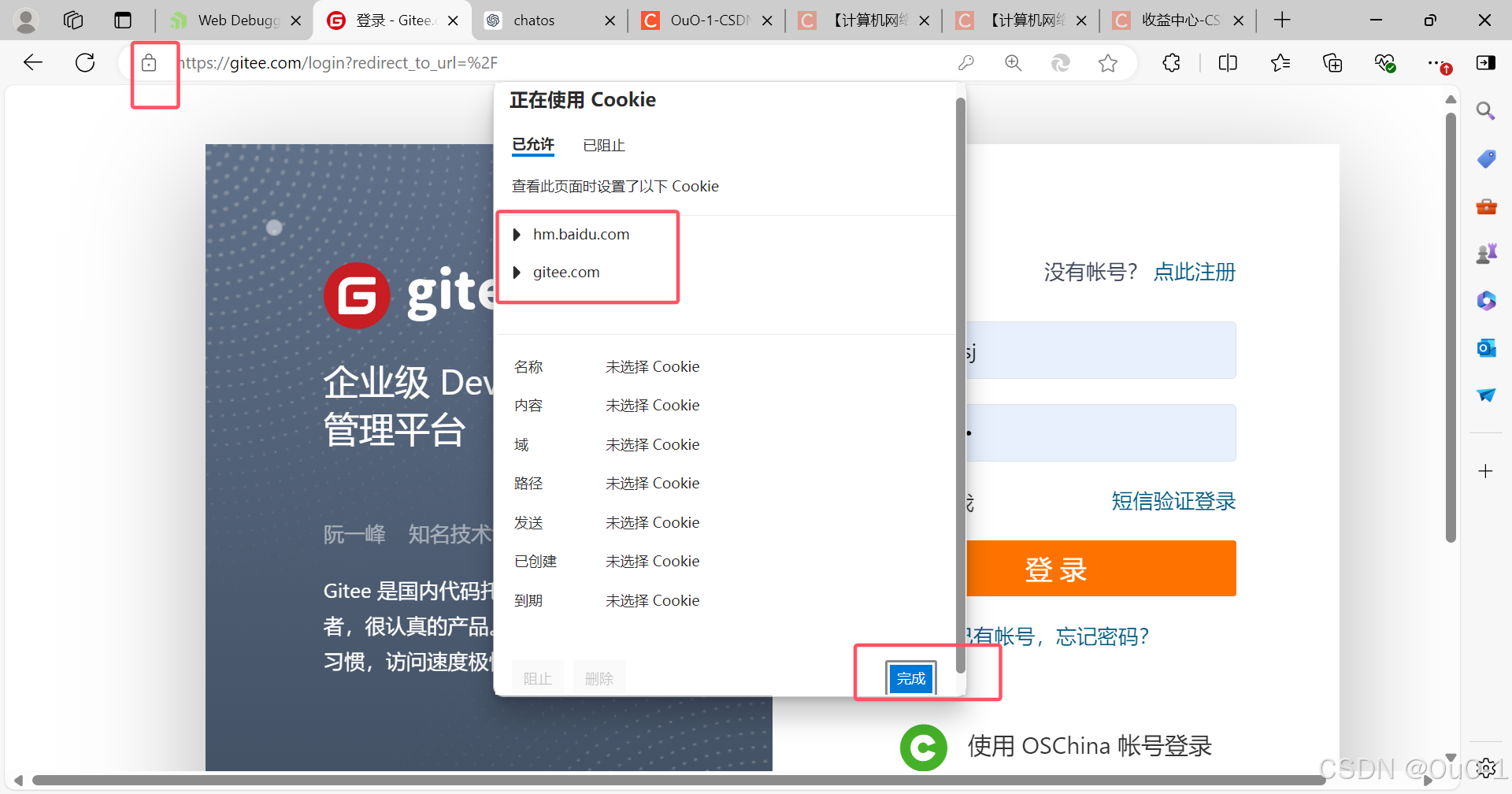This screenshot has height=794, width=1512.
Task: Expand the hm.baidu.com cookie node
Action: pyautogui.click(x=517, y=235)
